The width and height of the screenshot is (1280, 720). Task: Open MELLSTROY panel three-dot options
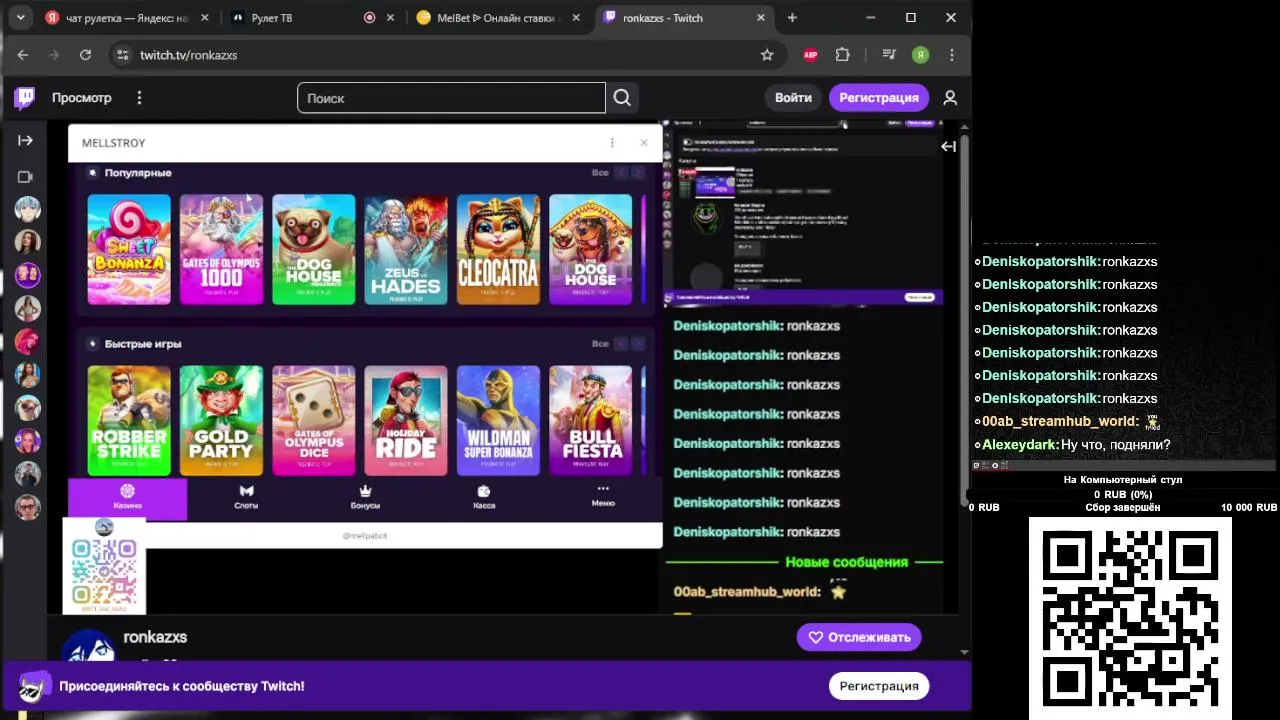[612, 143]
